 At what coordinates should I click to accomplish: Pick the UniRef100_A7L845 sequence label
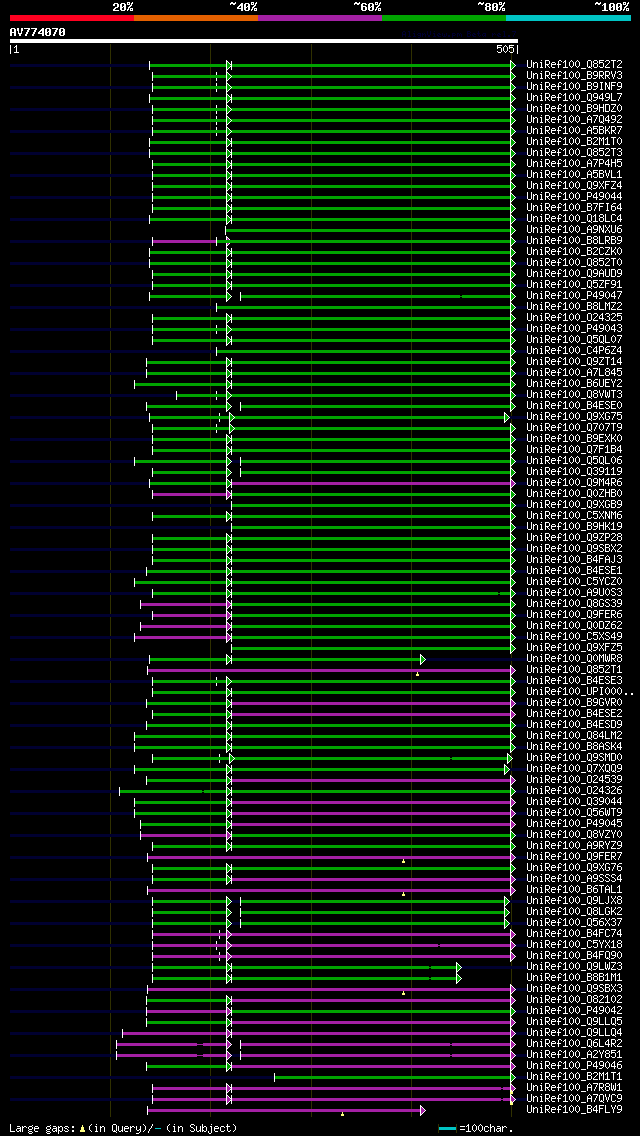(x=574, y=372)
